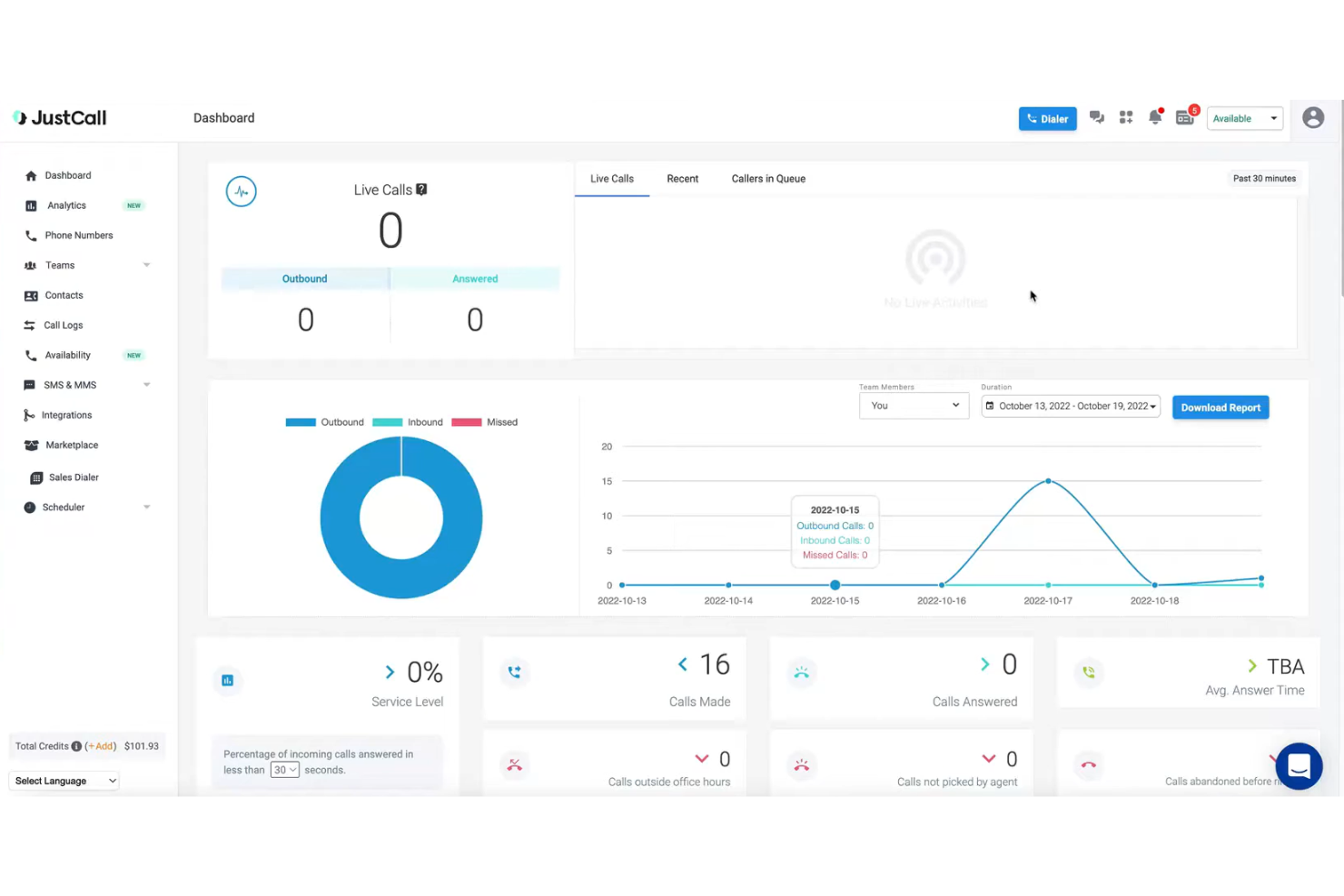
Task: Click the 2022-10-17 peak point on chart
Action: pyautogui.click(x=1048, y=481)
